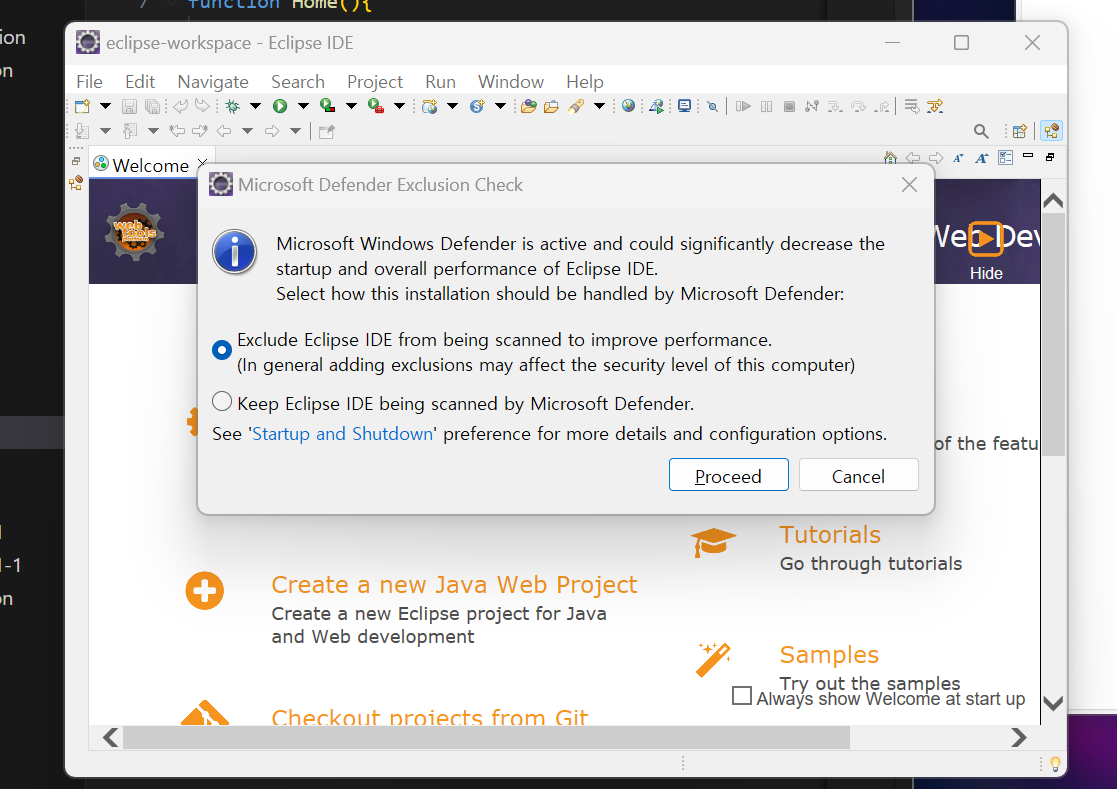The image size is (1117, 789).
Task: Select 'Exclude Eclipse IDE from being scanned' radio
Action: coord(222,350)
